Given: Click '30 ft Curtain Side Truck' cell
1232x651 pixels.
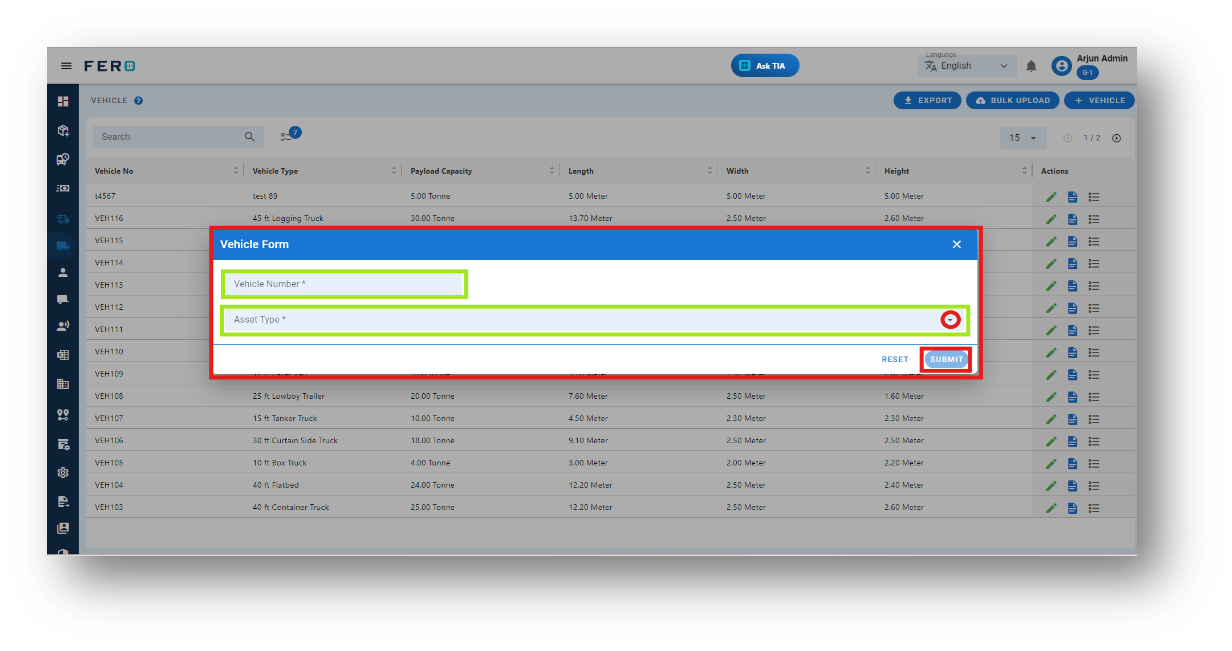Looking at the screenshot, I should 295,441.
